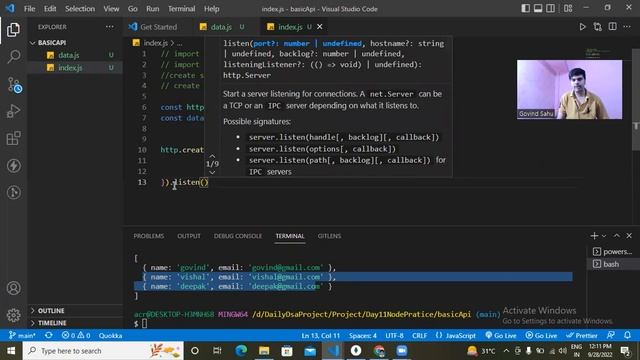Click the Windows Start button
Image resolution: width=640 pixels, height=360 pixels.
pos(11,351)
